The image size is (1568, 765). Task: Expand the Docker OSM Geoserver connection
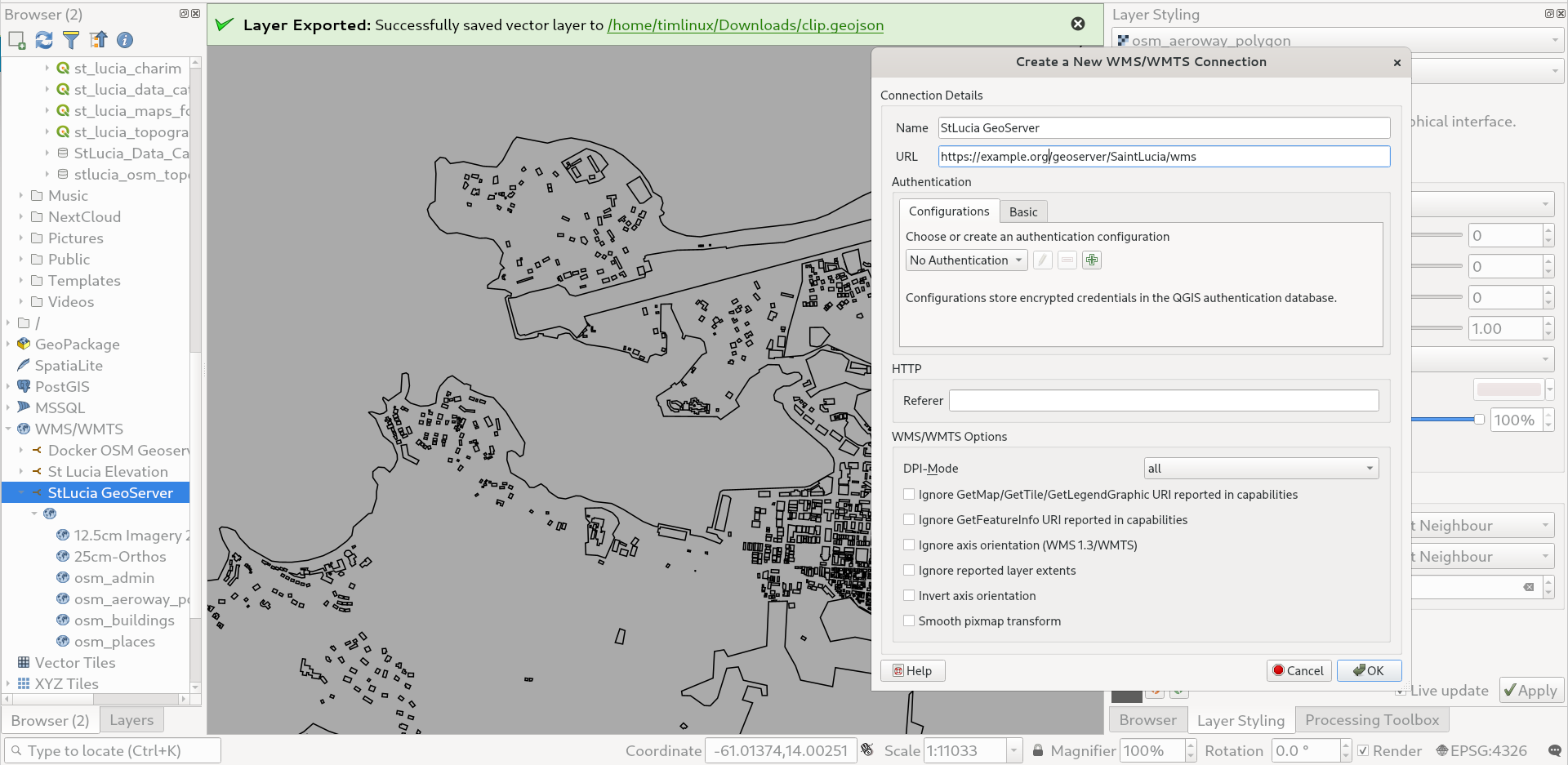tap(21, 450)
